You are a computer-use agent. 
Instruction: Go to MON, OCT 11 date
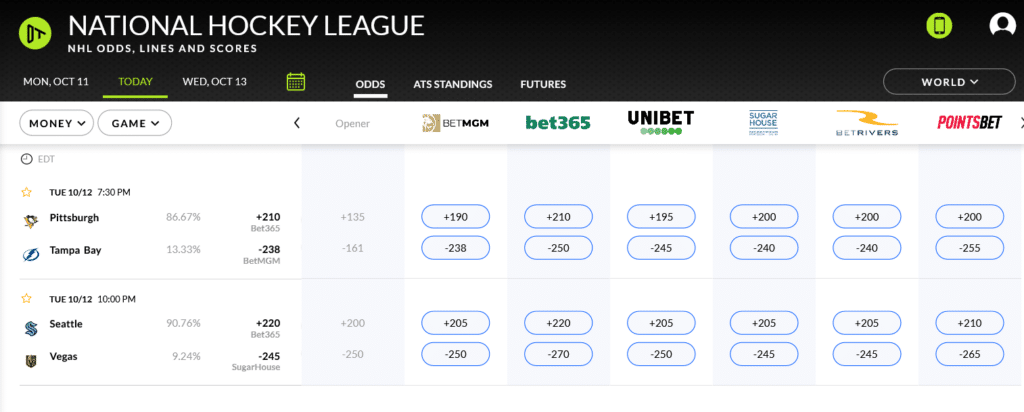[x=56, y=82]
